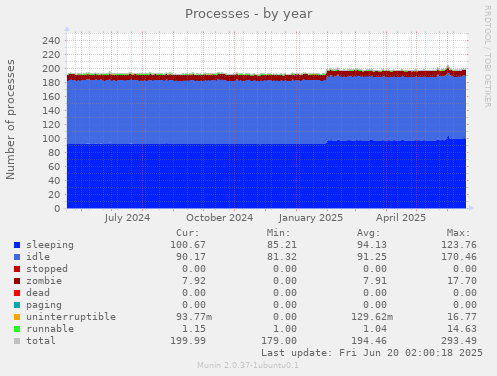The image size is (497, 376).
Task: Click the RRDTOOL / TOBI OETIKER watermark
Action: pos(488,56)
